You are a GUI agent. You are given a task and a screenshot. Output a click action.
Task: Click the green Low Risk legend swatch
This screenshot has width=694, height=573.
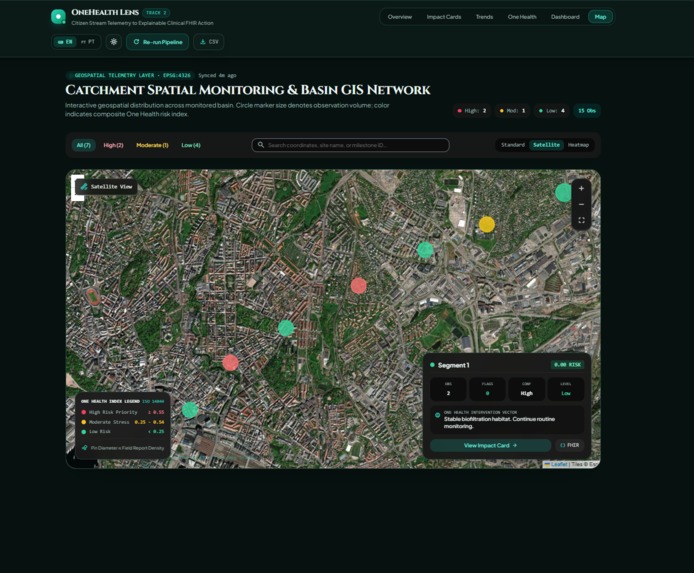pos(84,431)
